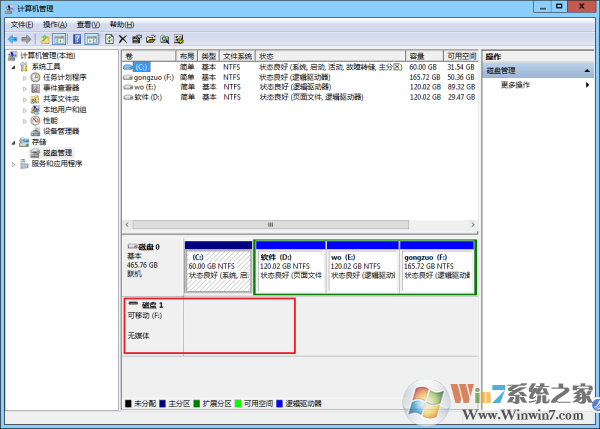Expand the 共享文件夹 node arrow
Screen dimensions: 600x429
pyautogui.click(x=25, y=100)
